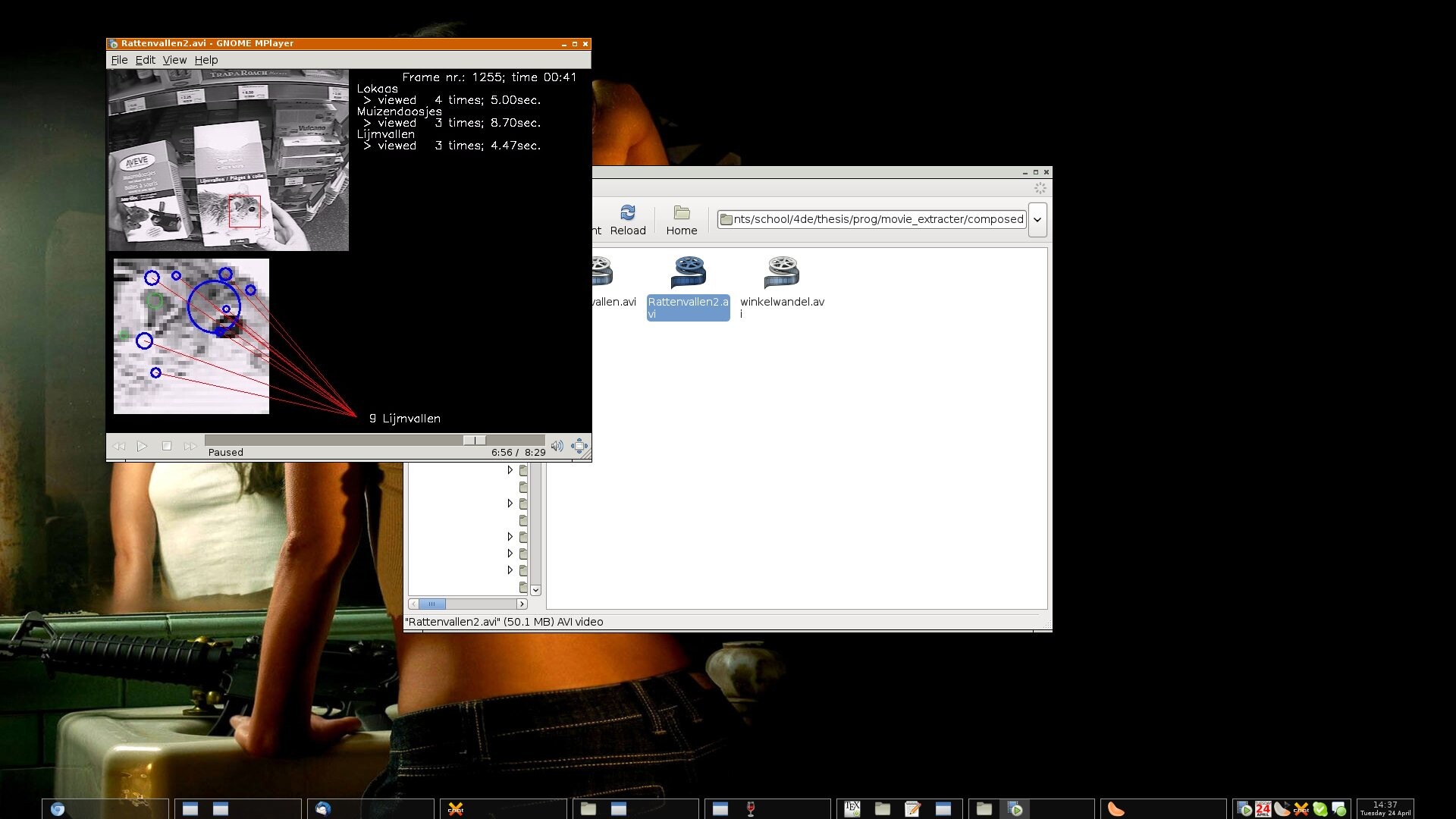Select the Rattenvallen2.avi file icon
Screen dimensions: 1456x819
689,273
